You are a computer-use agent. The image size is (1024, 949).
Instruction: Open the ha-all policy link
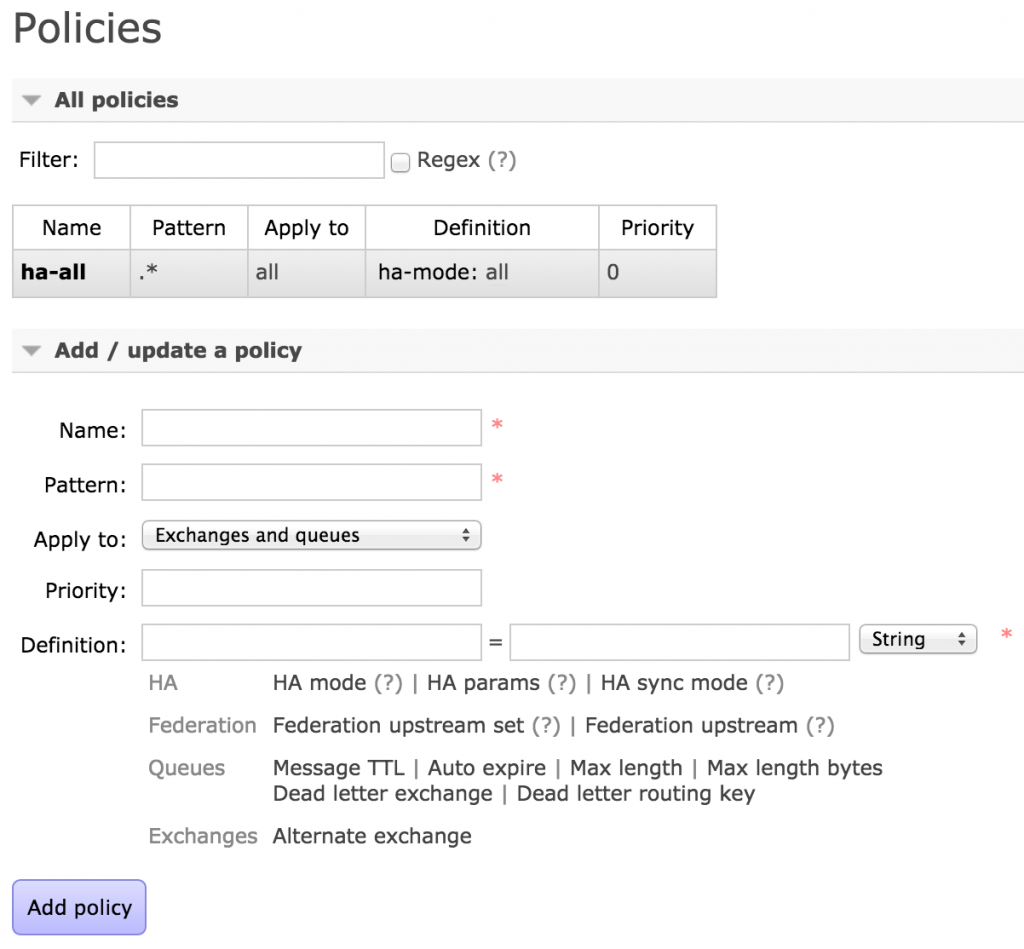[53, 272]
